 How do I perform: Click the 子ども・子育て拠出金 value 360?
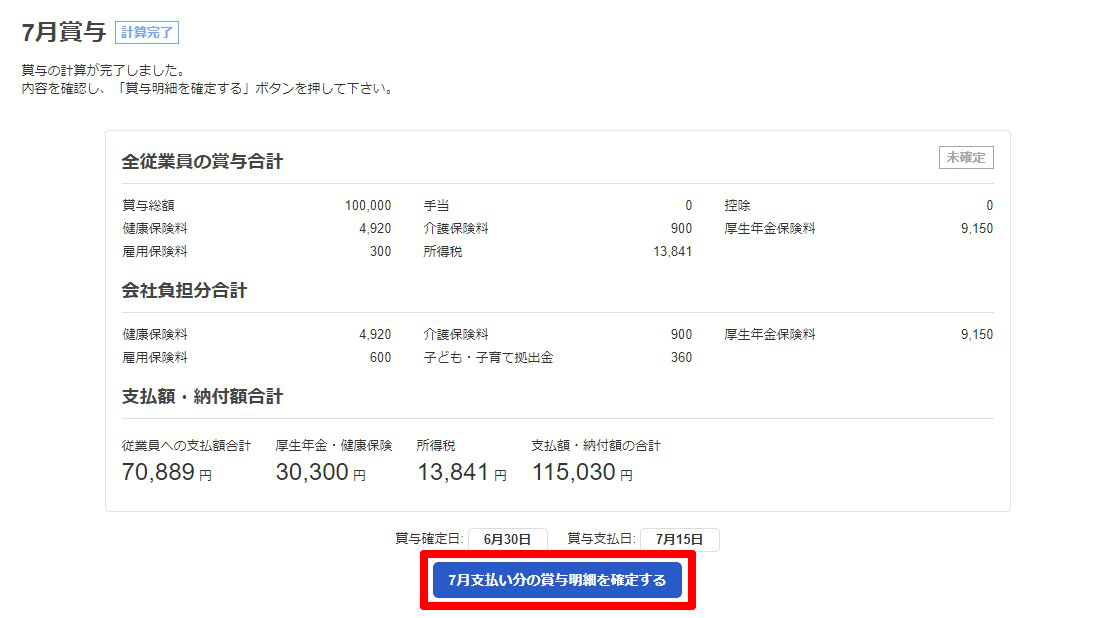tap(681, 357)
